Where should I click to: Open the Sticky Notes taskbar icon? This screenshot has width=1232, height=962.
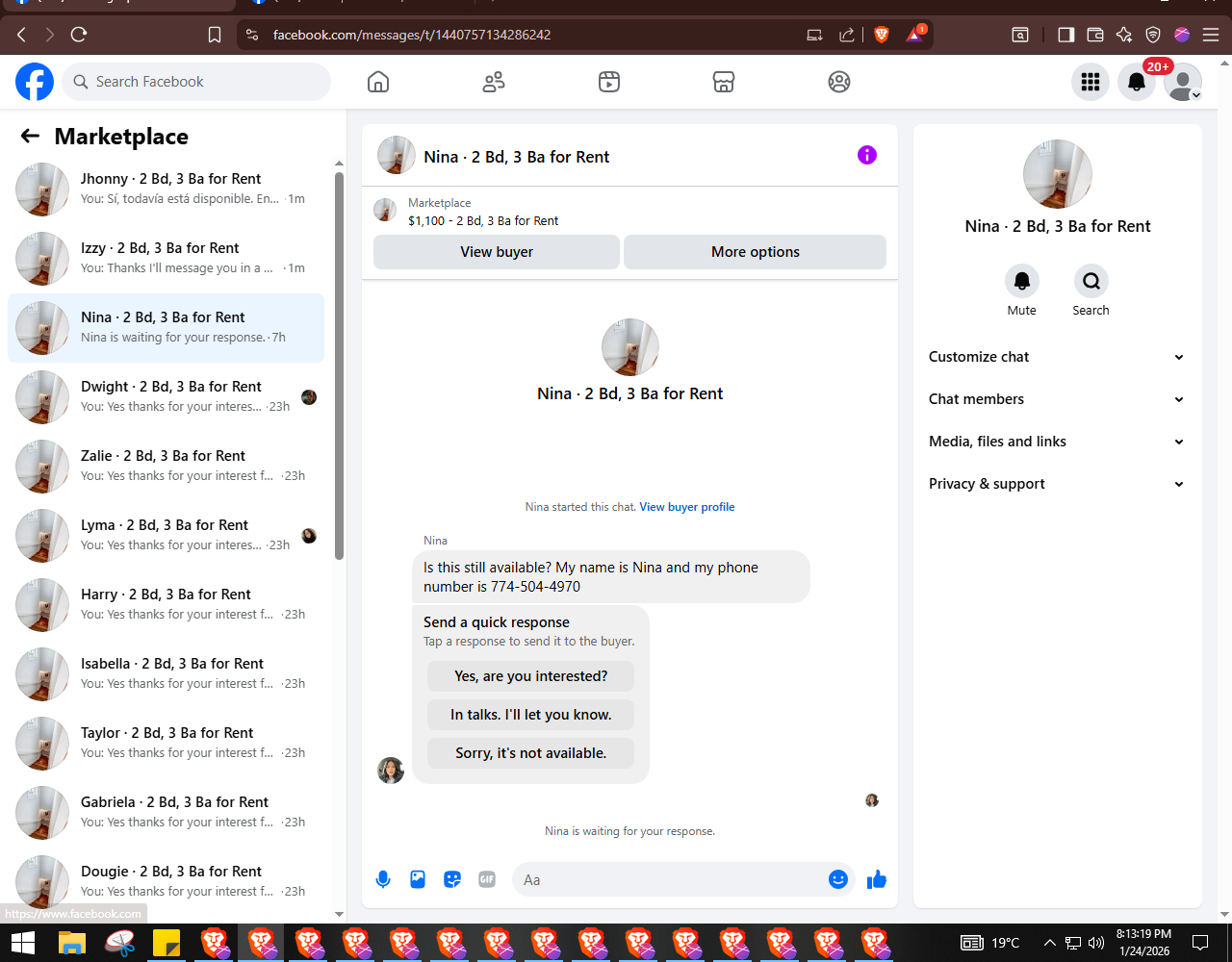click(167, 943)
